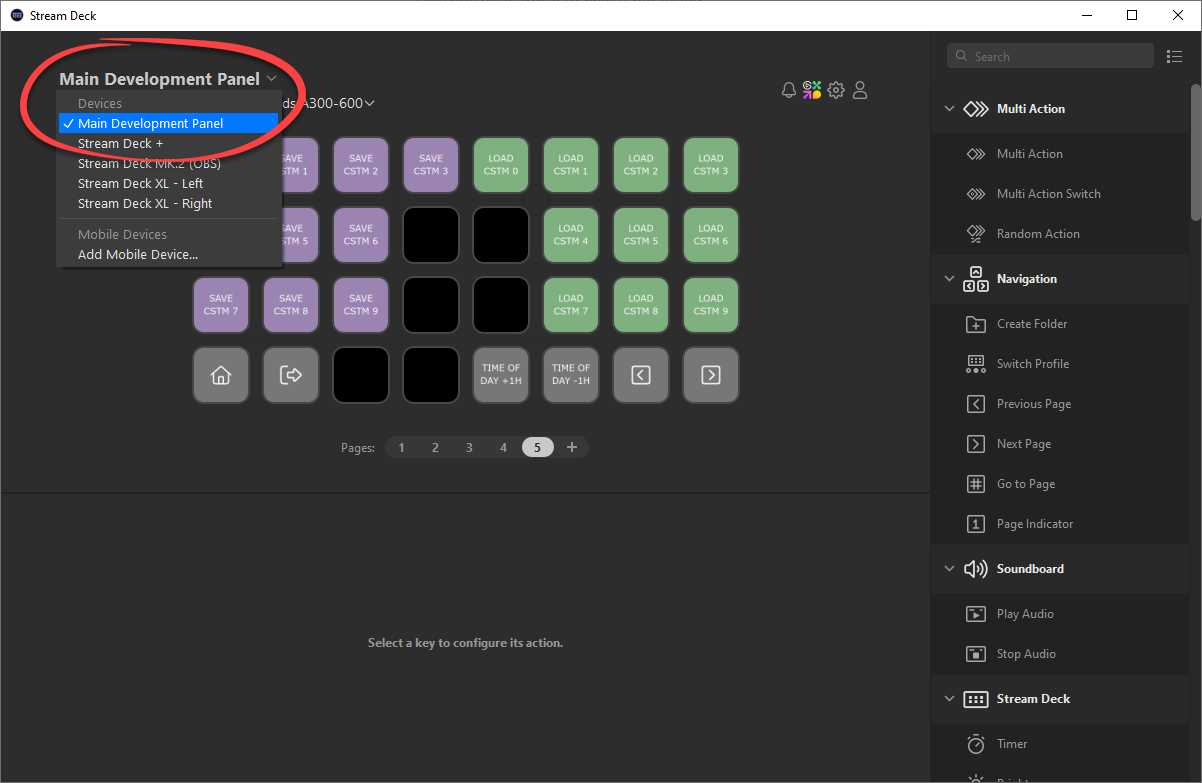Image resolution: width=1202 pixels, height=783 pixels.
Task: Open the Marketplace colorful icon
Action: 812,90
